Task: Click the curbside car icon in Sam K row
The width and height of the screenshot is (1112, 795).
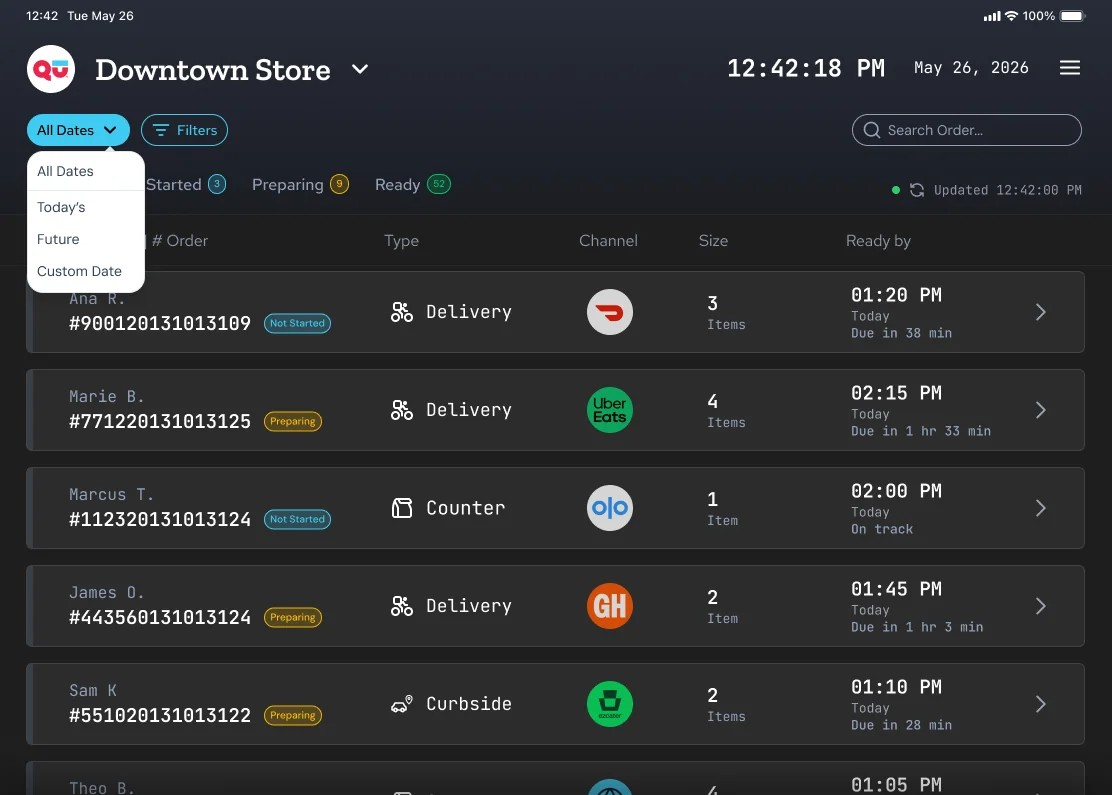Action: click(401, 704)
